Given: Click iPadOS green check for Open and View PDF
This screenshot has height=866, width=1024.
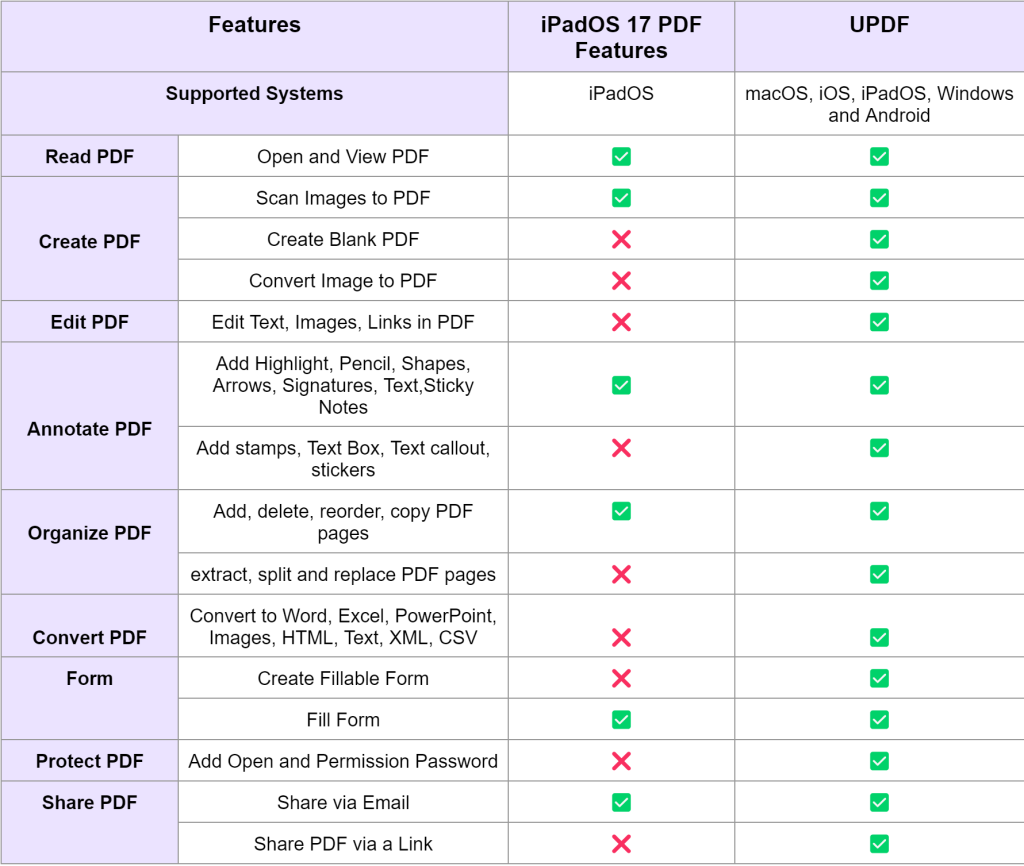Looking at the screenshot, I should [621, 157].
